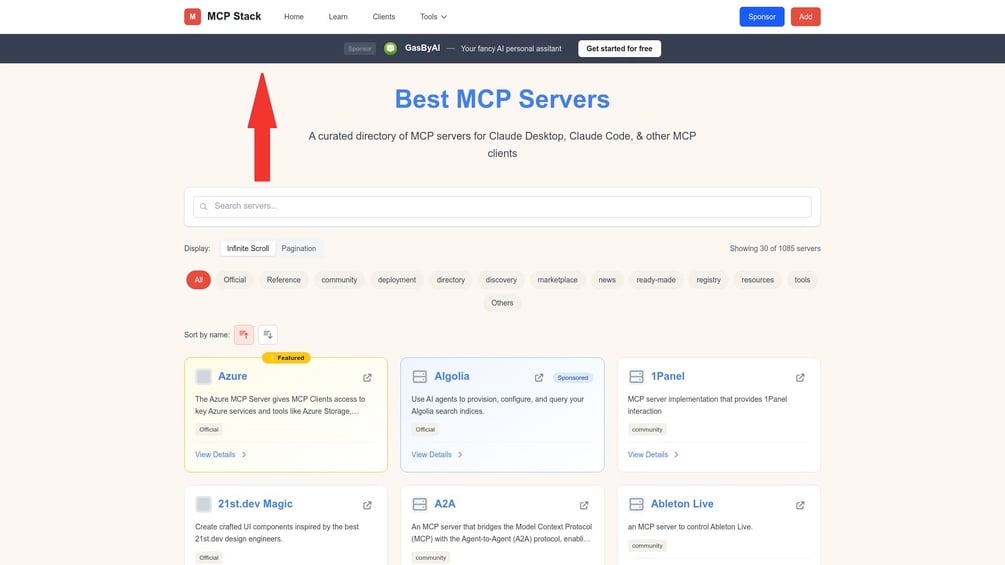The width and height of the screenshot is (1005, 565).
Task: Click the Azure card logo thumbnail
Action: (203, 376)
